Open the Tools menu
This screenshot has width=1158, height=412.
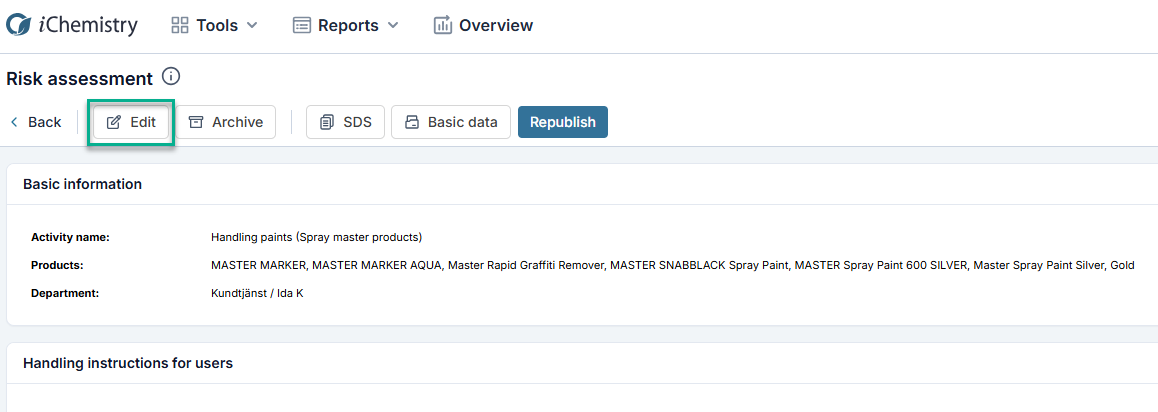click(x=214, y=25)
